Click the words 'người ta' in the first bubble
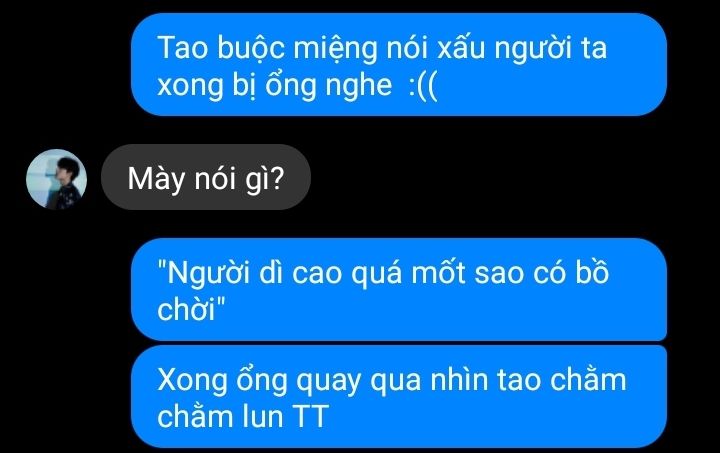Viewport: 720px width, 453px height. [x=551, y=49]
